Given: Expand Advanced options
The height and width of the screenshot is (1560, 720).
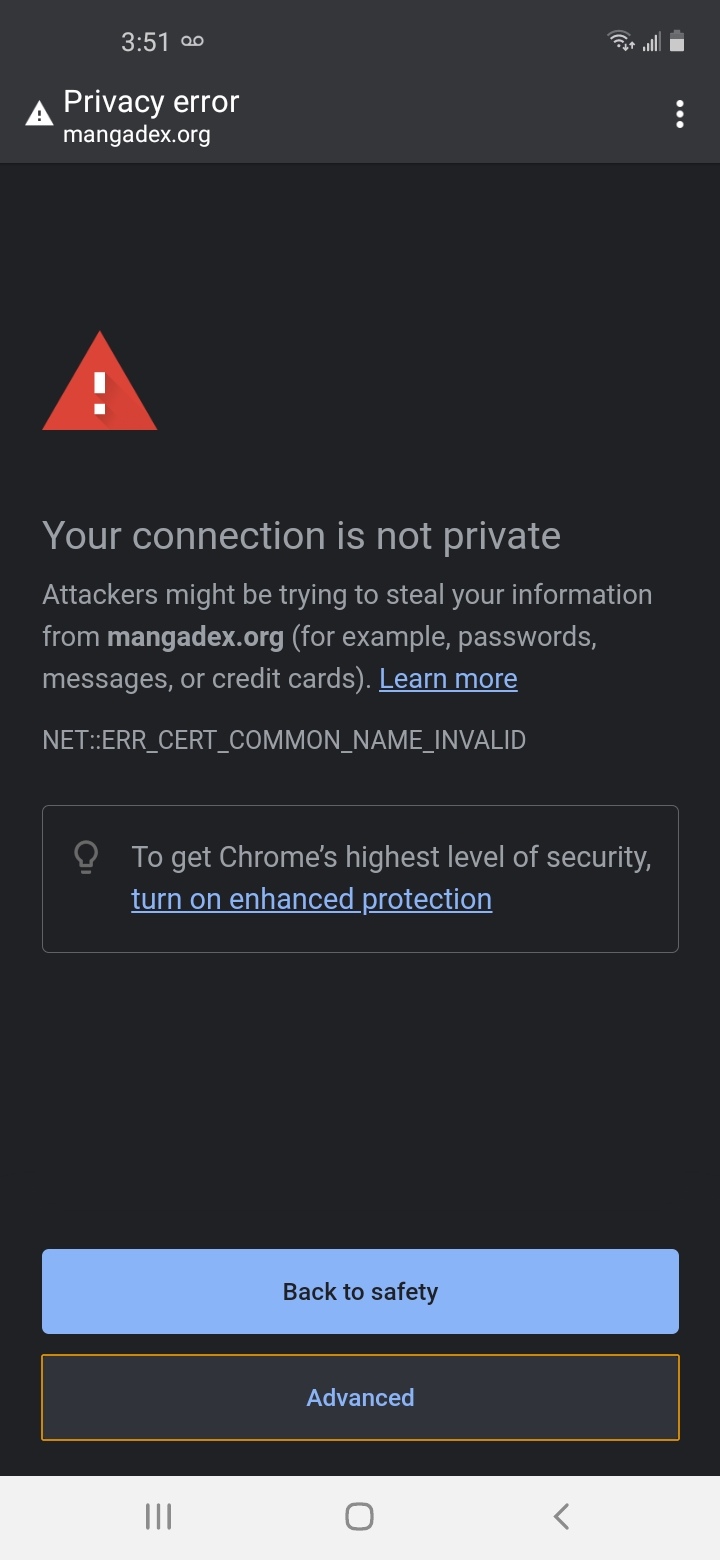Looking at the screenshot, I should pos(359,1397).
